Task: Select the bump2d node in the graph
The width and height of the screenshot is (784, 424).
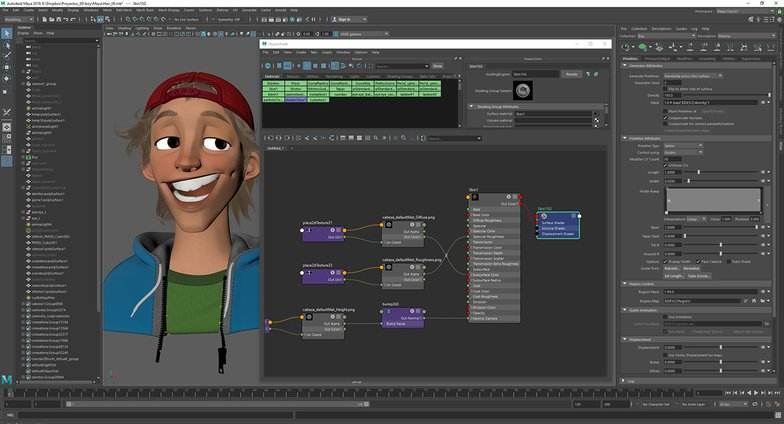Action: (403, 318)
